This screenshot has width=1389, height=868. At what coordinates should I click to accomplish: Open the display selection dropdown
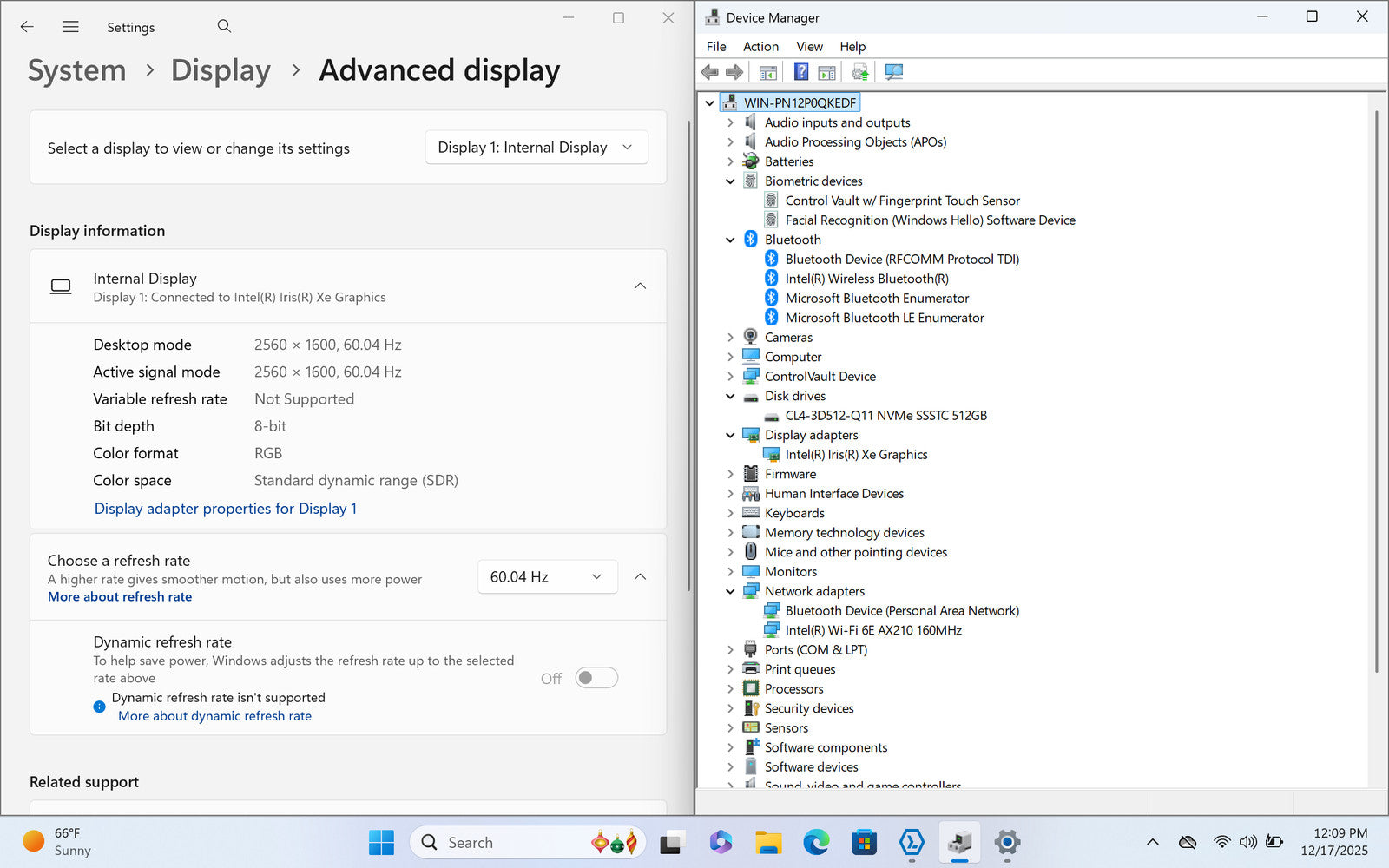click(536, 148)
